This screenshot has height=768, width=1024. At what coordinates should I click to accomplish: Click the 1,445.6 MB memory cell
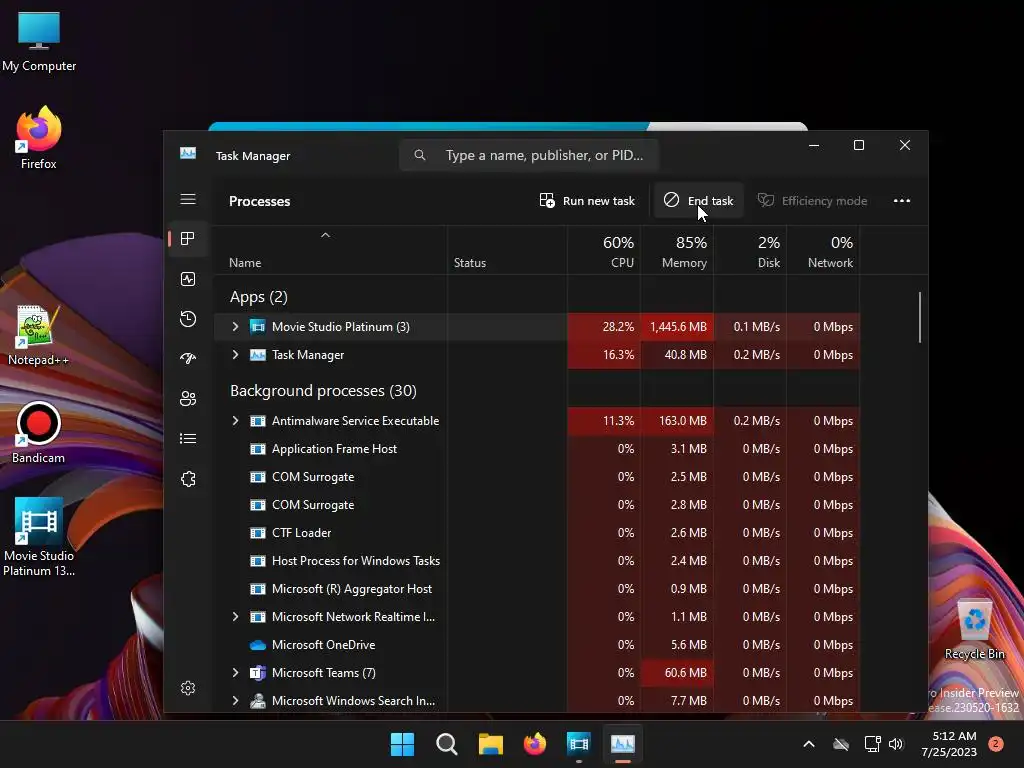click(677, 327)
